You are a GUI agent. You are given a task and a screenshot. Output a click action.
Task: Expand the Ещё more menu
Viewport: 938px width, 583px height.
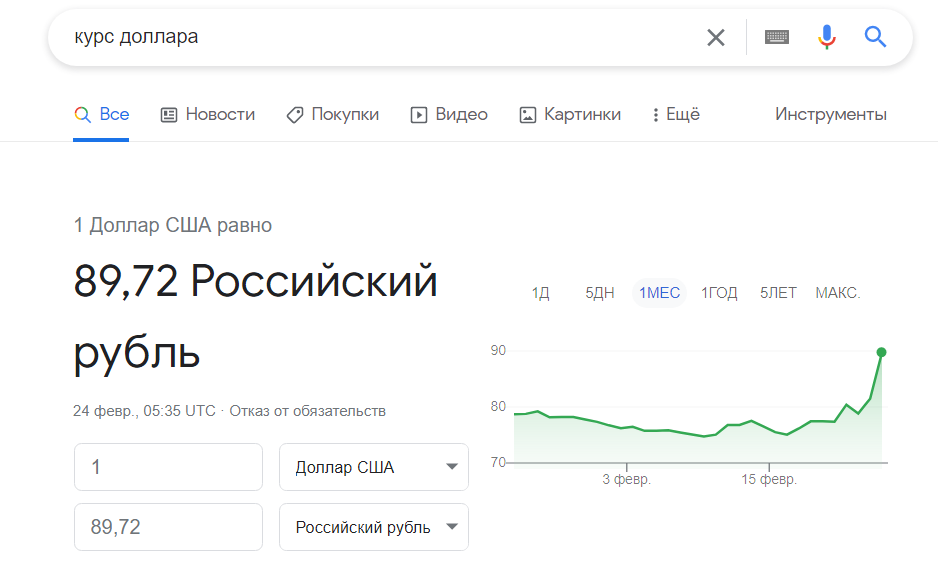point(675,115)
